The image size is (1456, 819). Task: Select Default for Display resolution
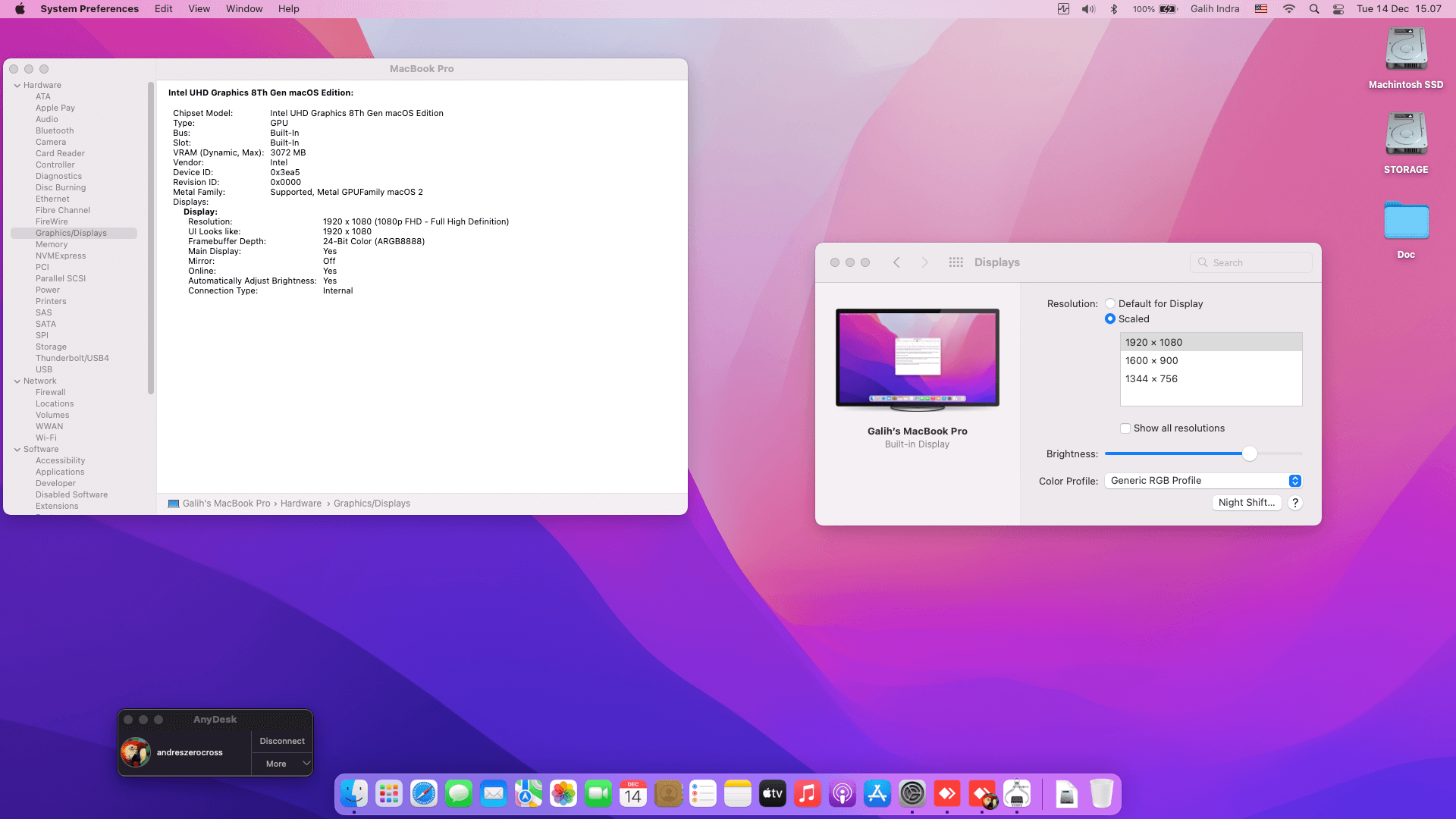point(1110,303)
